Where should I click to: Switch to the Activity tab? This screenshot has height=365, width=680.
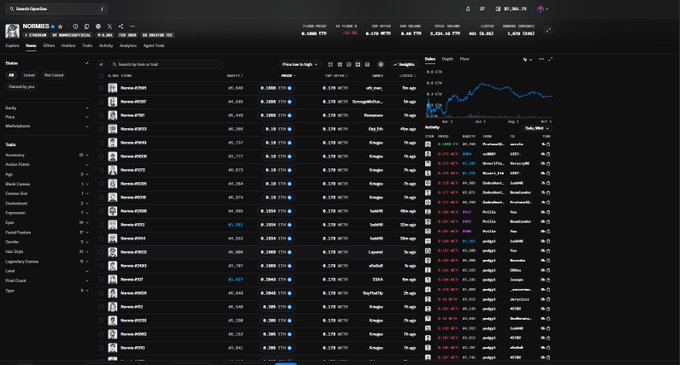pyautogui.click(x=106, y=46)
